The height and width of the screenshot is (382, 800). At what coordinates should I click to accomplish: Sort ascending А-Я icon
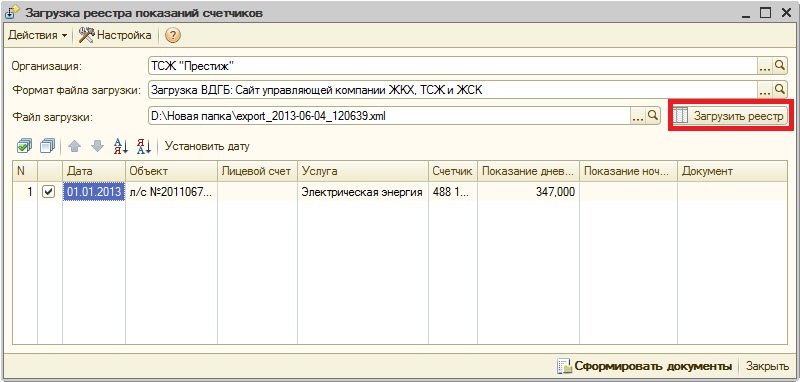pyautogui.click(x=121, y=147)
